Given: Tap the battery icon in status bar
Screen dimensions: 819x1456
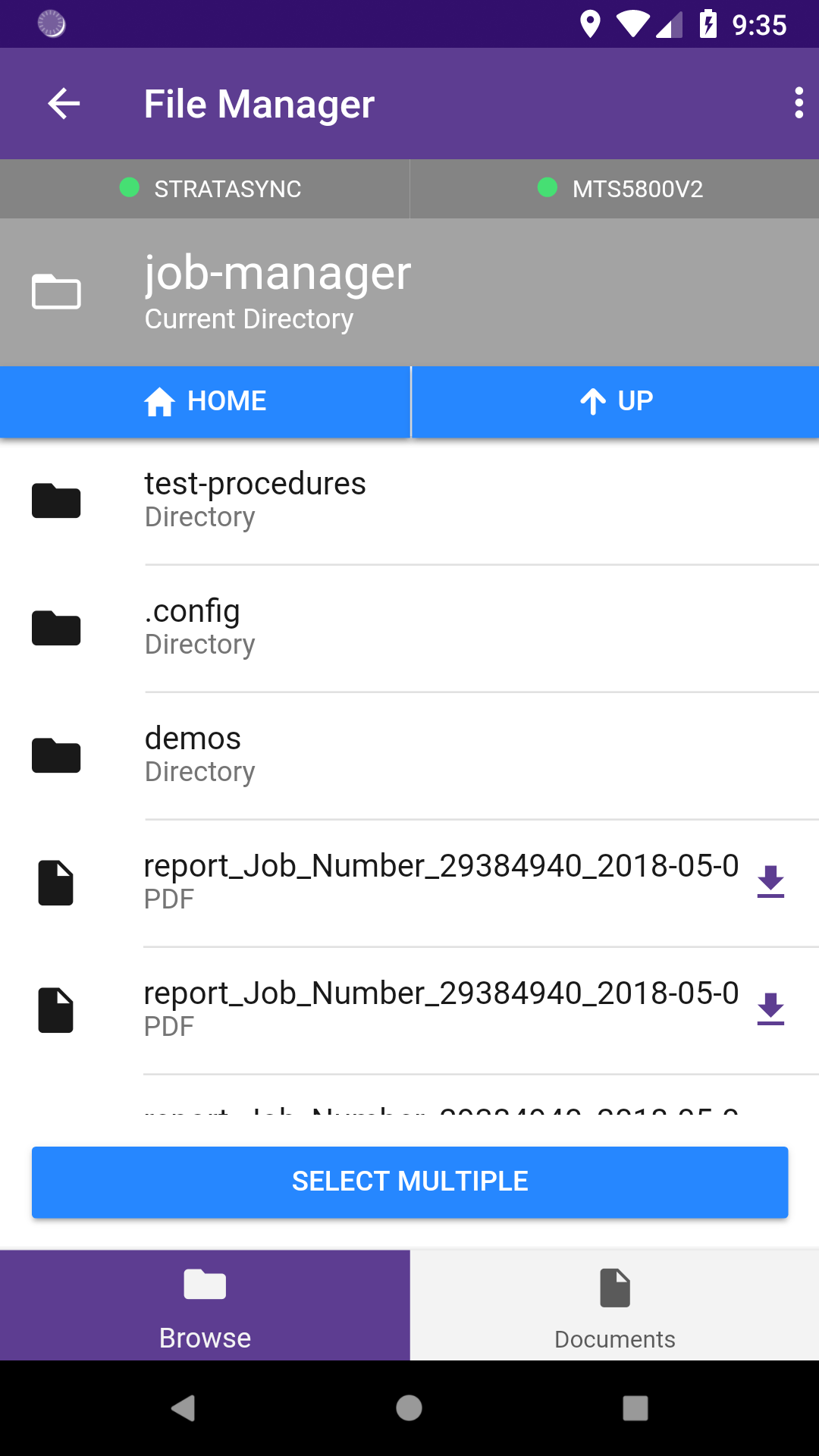Looking at the screenshot, I should tap(708, 24).
